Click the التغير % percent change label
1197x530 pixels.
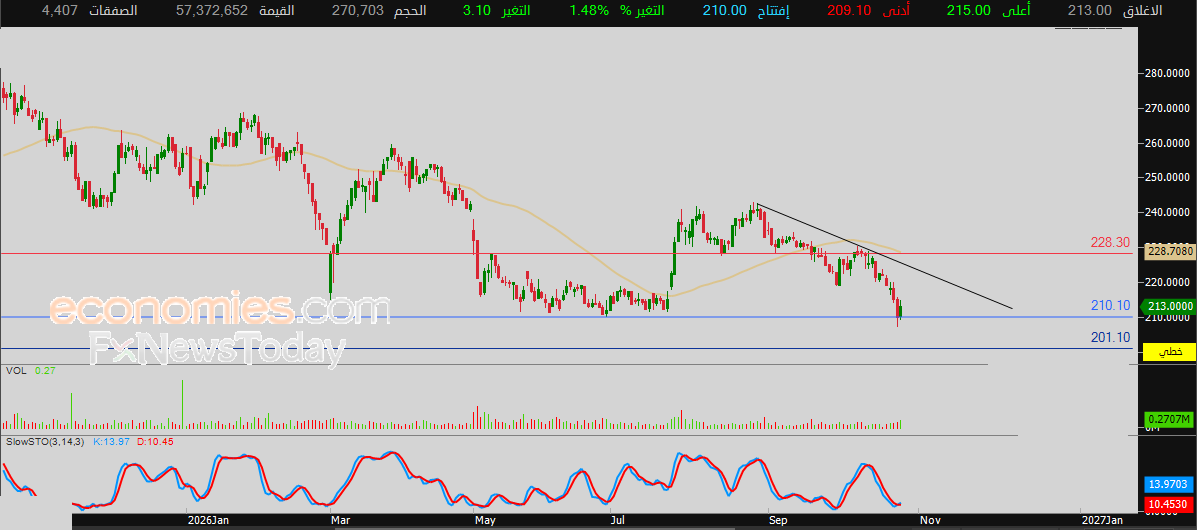click(640, 11)
